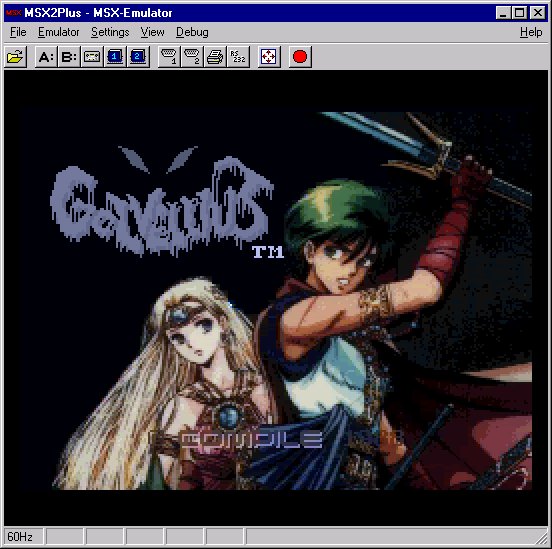The image size is (552, 549).
Task: Configure joystick port 1
Action: (x=169, y=57)
